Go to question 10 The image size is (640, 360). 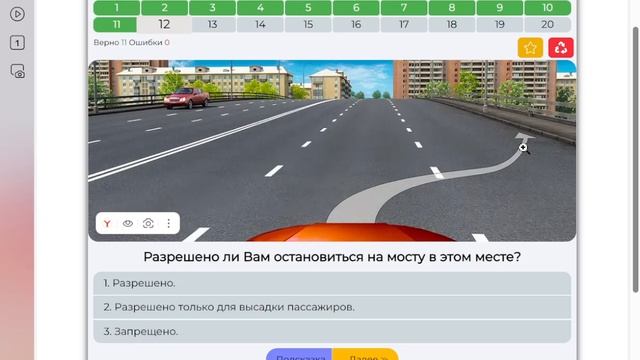(x=548, y=8)
